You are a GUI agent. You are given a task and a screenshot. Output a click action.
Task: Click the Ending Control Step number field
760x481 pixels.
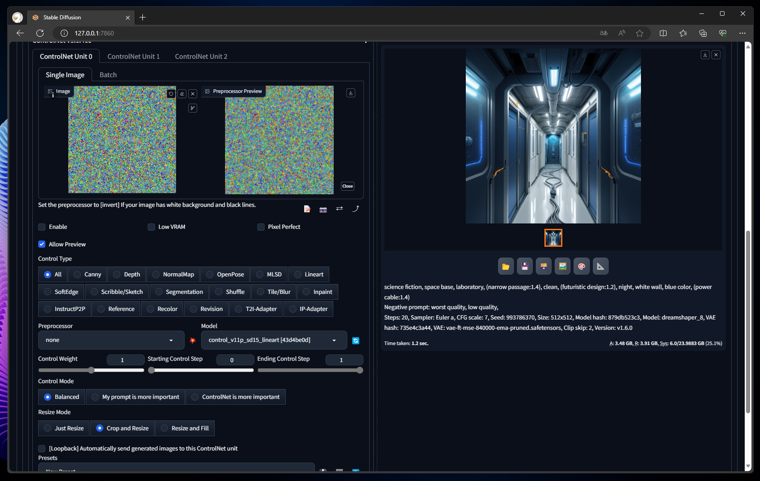pyautogui.click(x=344, y=360)
